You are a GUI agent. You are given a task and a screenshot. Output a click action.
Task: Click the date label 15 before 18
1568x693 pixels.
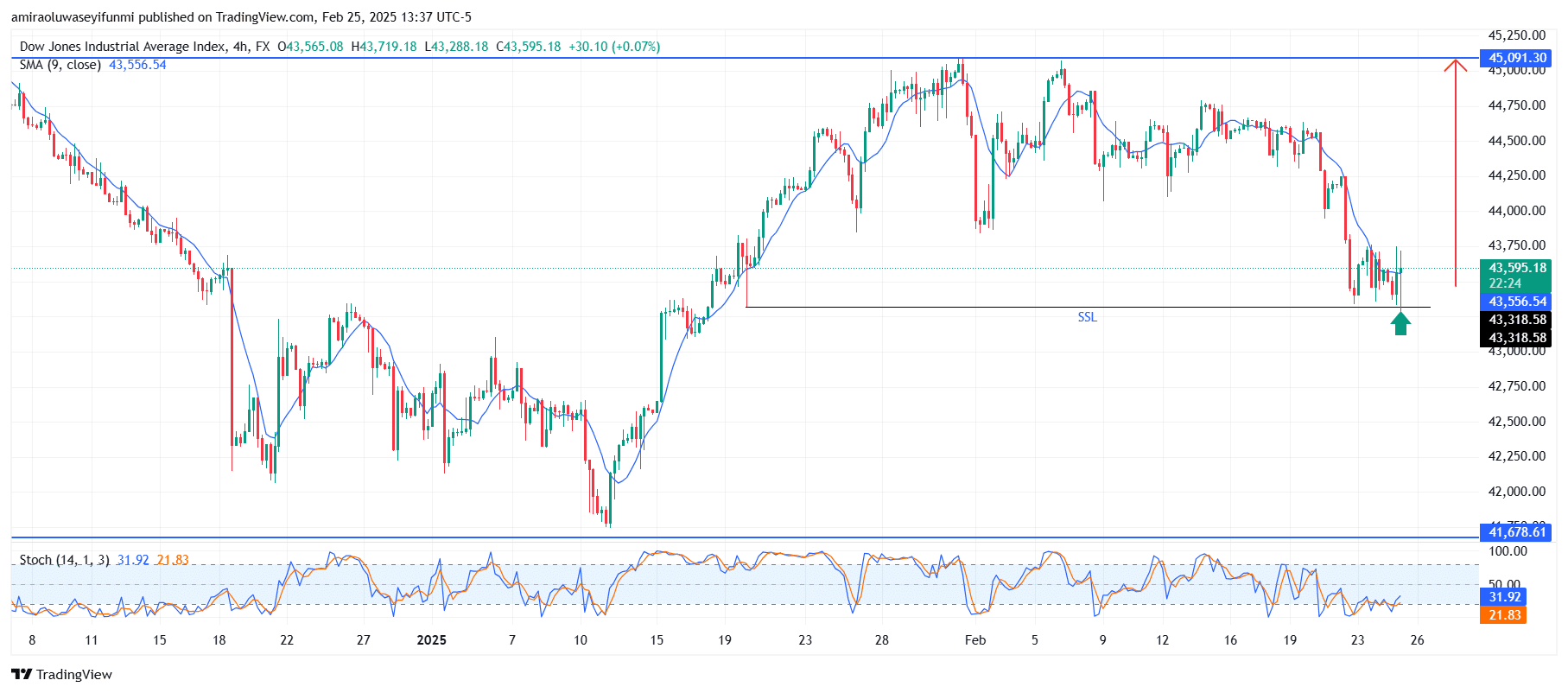pos(159,640)
